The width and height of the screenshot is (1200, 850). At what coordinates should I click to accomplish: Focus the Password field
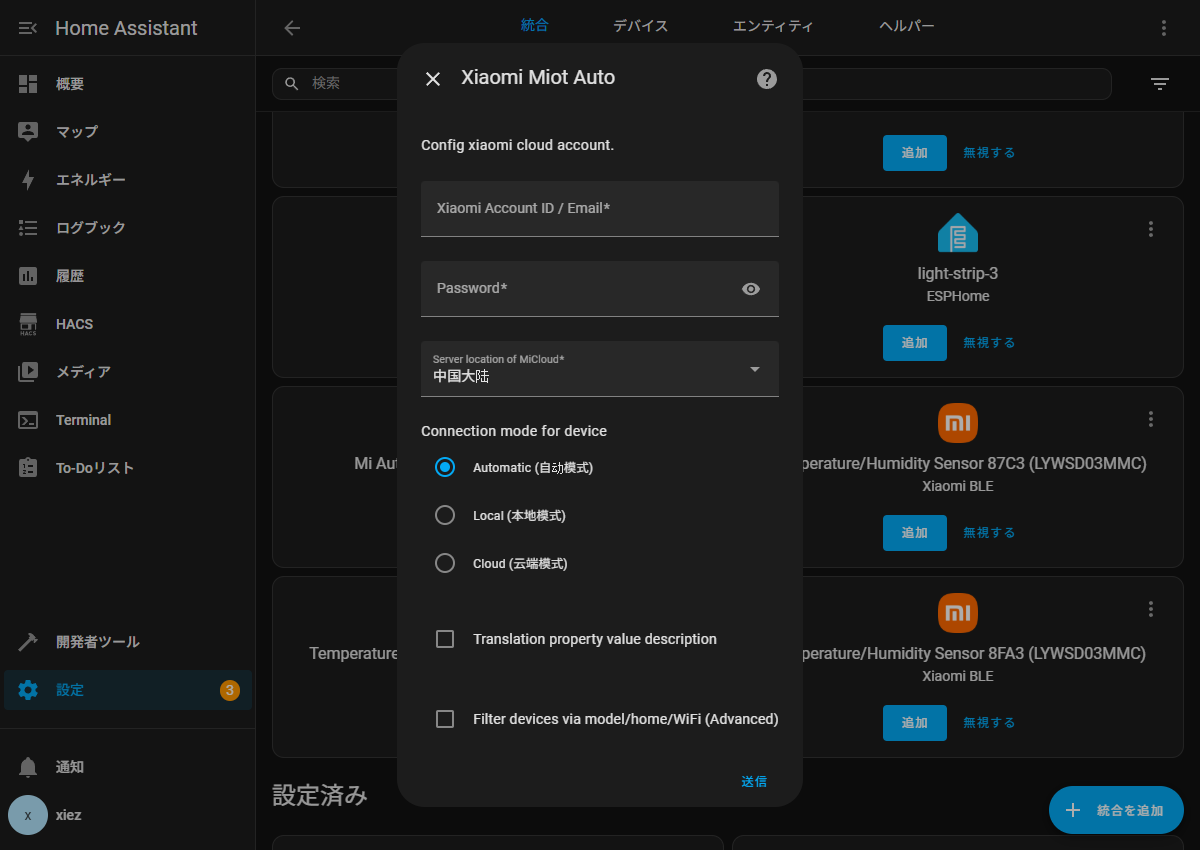(x=600, y=289)
